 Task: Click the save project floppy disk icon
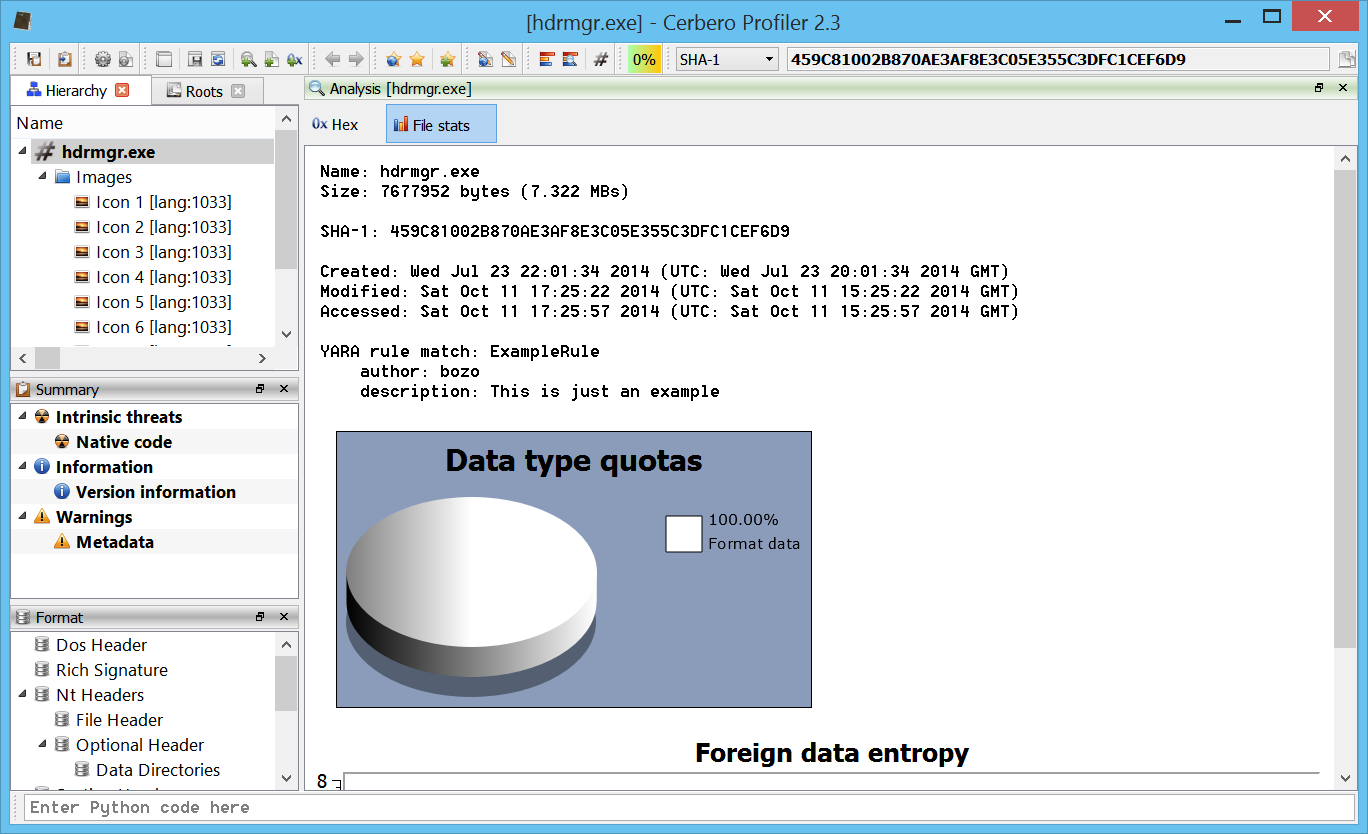point(35,59)
